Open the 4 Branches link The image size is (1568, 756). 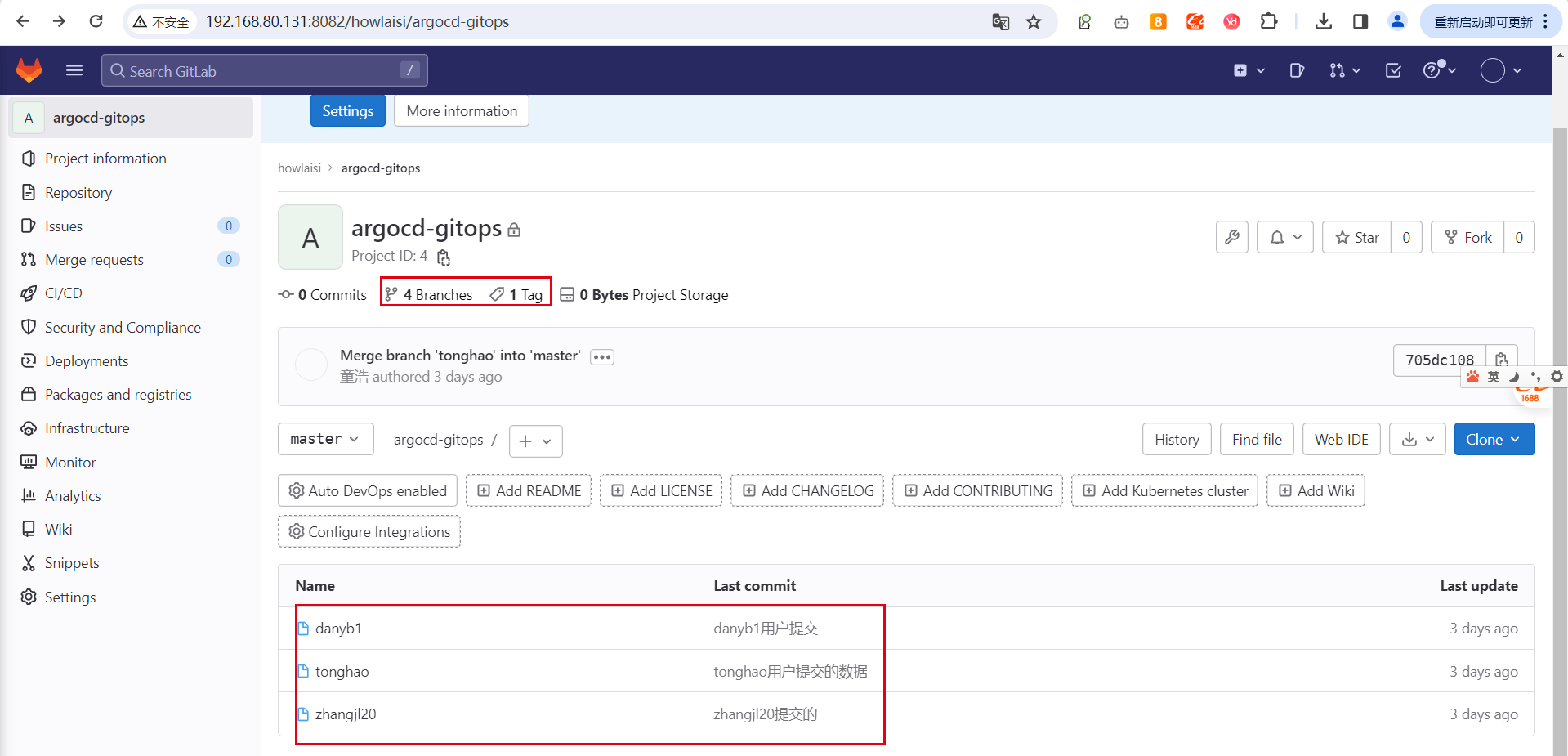click(430, 294)
